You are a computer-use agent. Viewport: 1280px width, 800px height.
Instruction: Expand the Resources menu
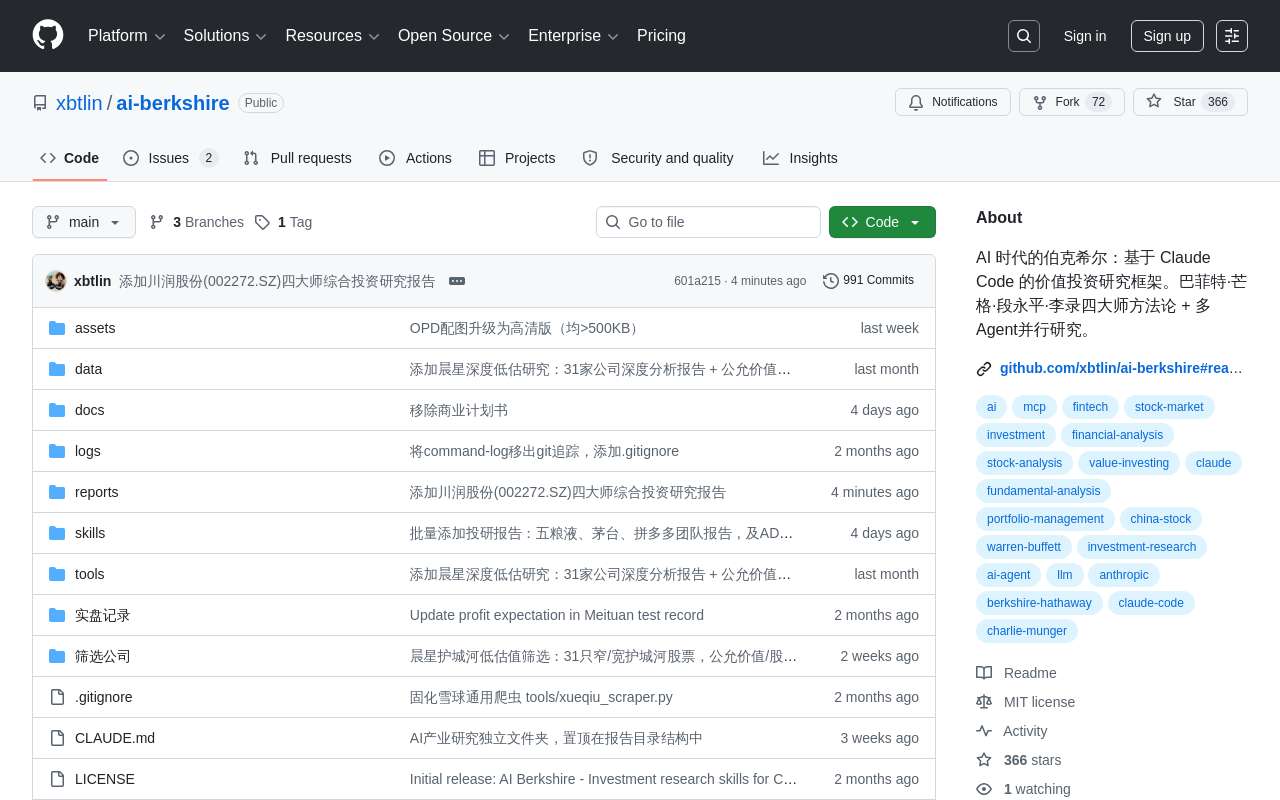click(332, 36)
